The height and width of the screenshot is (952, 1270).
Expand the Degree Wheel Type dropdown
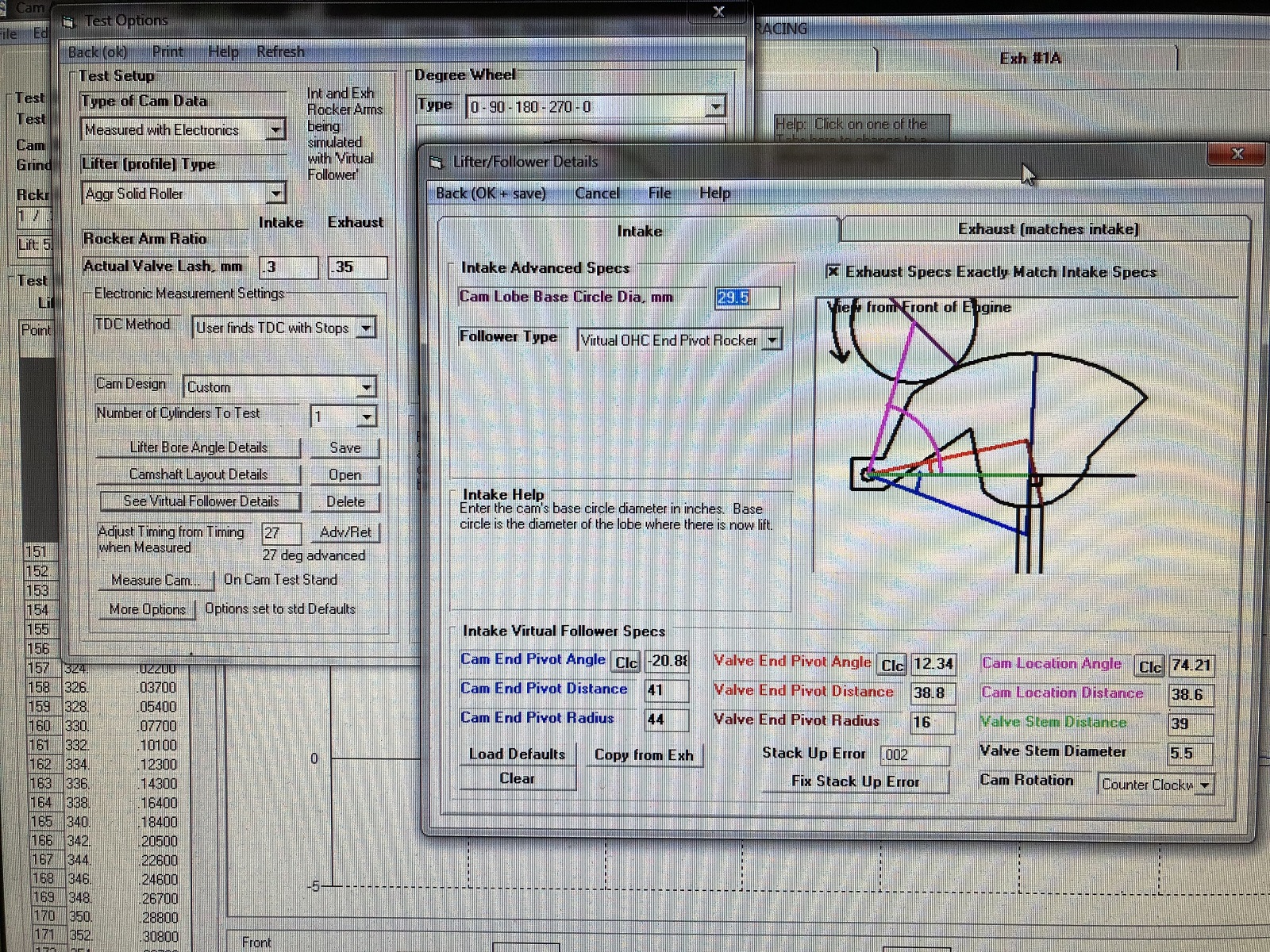[715, 106]
